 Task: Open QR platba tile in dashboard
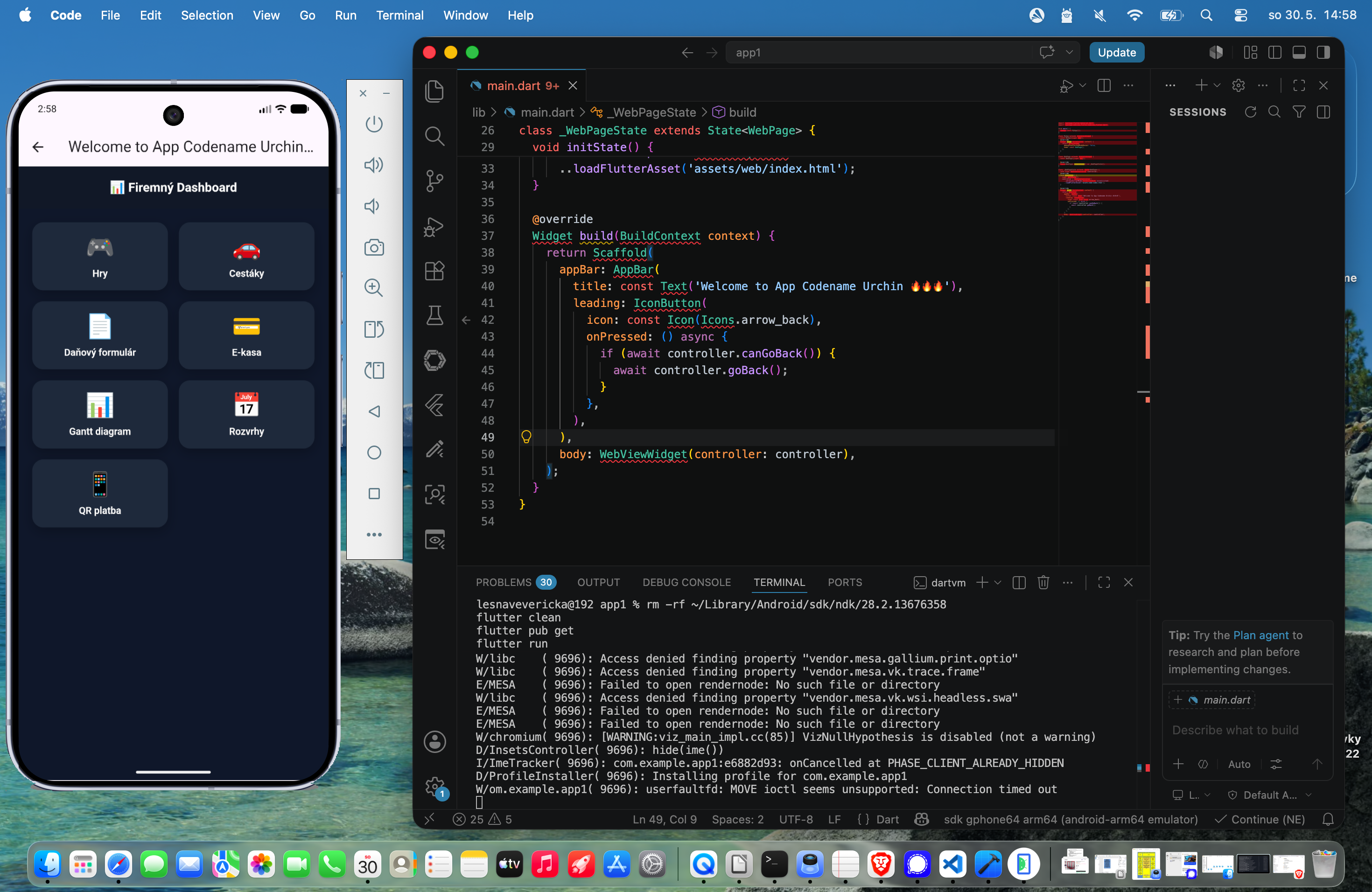click(100, 493)
